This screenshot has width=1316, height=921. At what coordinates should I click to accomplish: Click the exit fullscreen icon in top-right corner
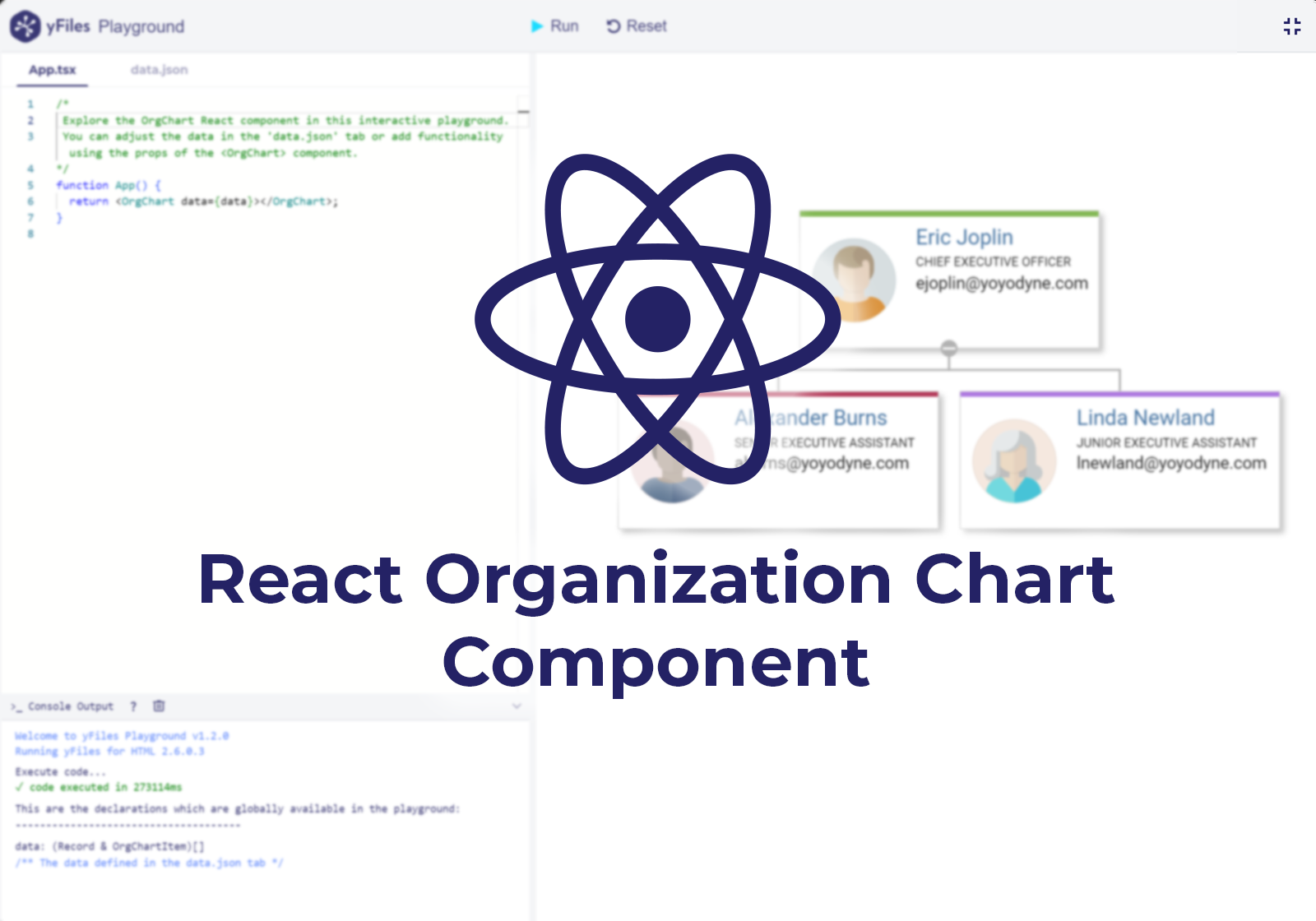point(1291,25)
